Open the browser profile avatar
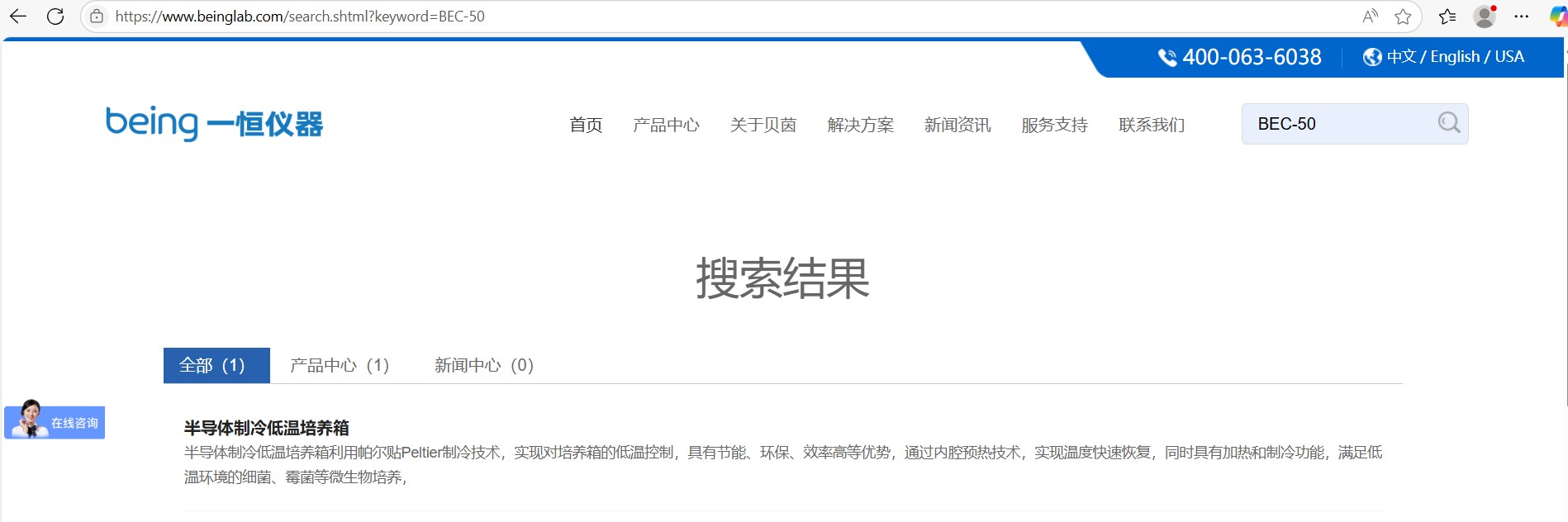 click(x=1484, y=17)
